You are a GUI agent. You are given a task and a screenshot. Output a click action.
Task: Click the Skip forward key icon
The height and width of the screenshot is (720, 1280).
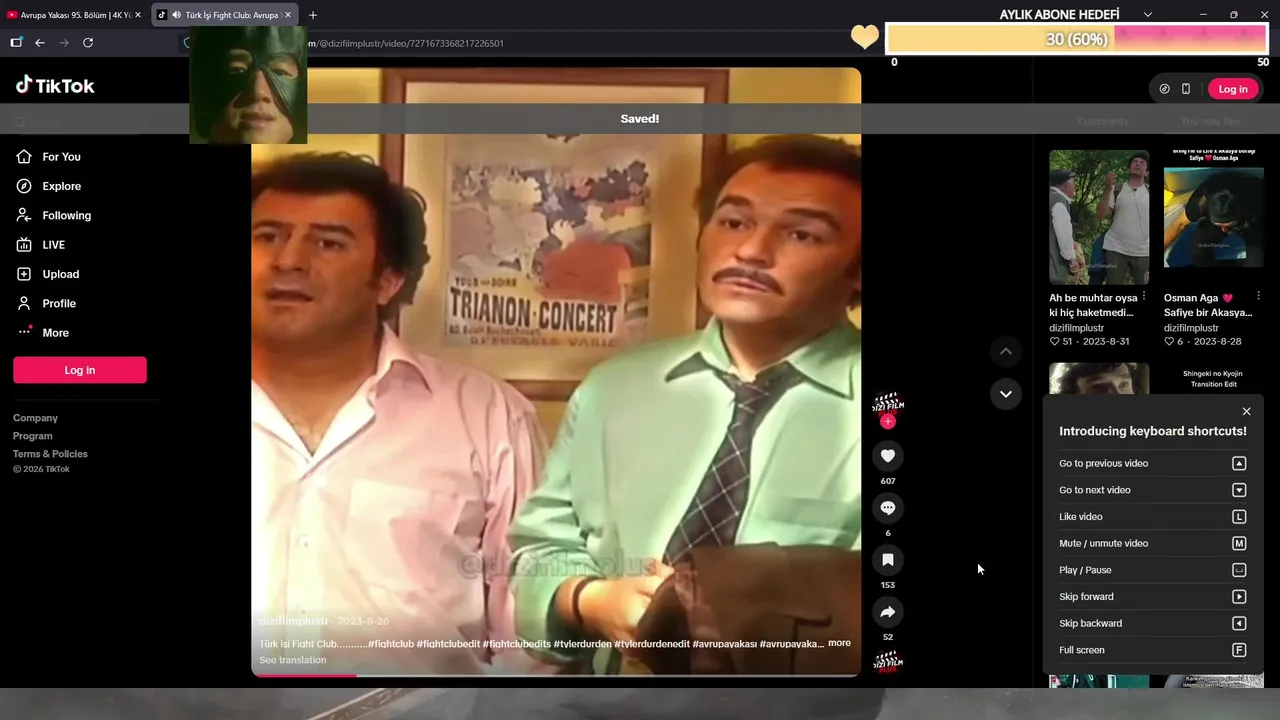[1239, 597]
